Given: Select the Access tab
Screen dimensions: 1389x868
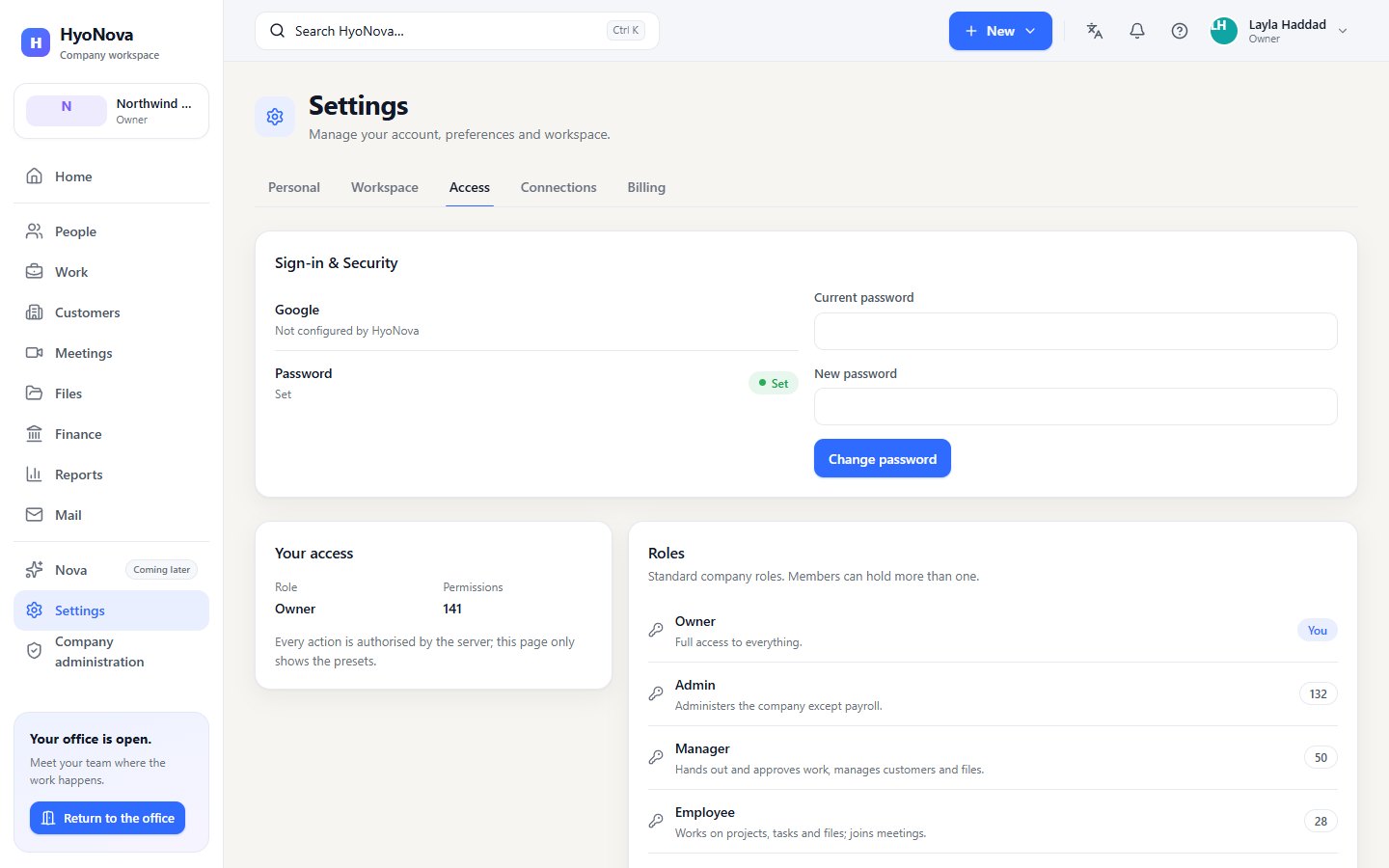Looking at the screenshot, I should [470, 187].
